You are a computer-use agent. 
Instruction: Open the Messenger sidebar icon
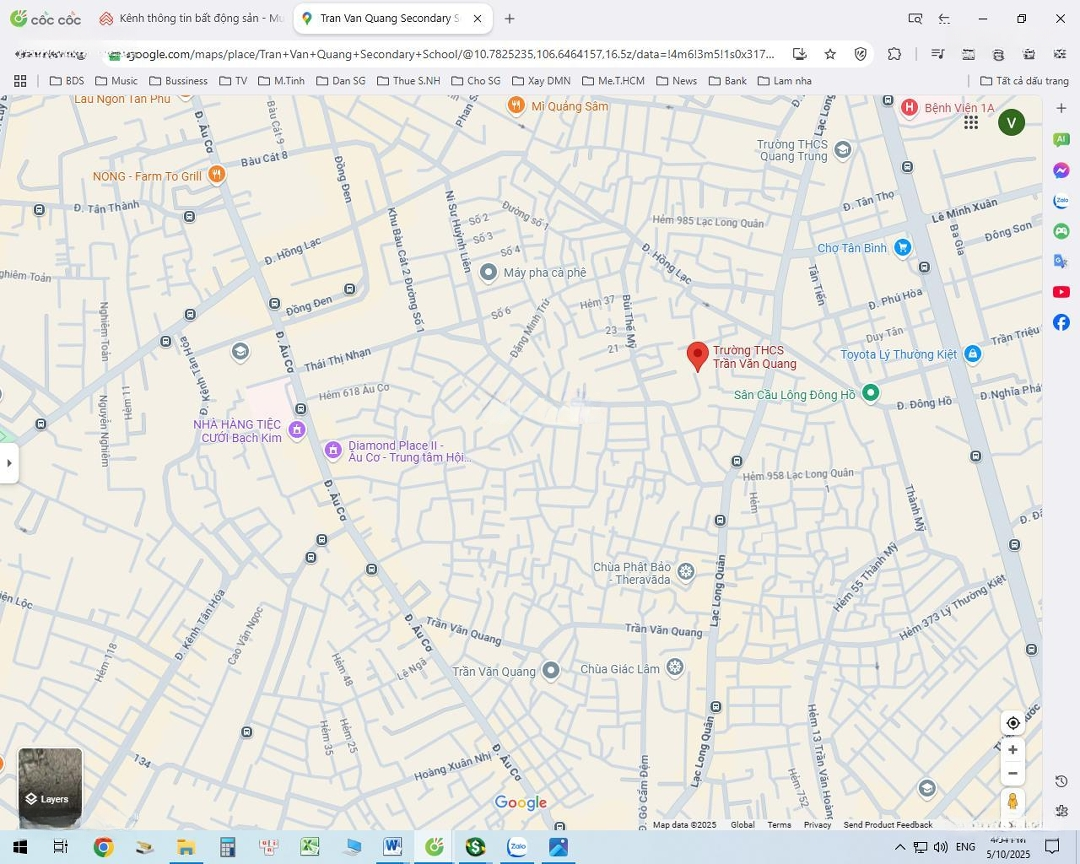click(x=1061, y=170)
